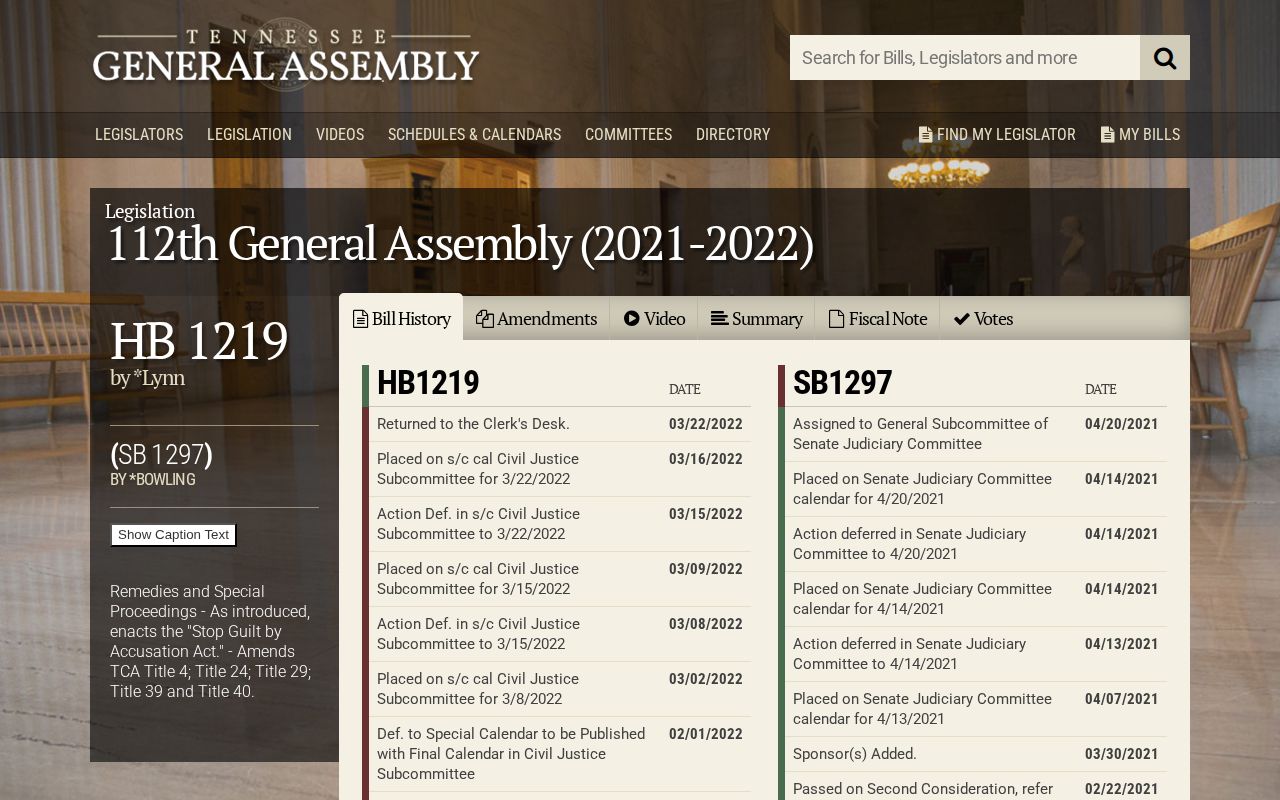
Task: Open the Directory menu
Action: (x=733, y=135)
